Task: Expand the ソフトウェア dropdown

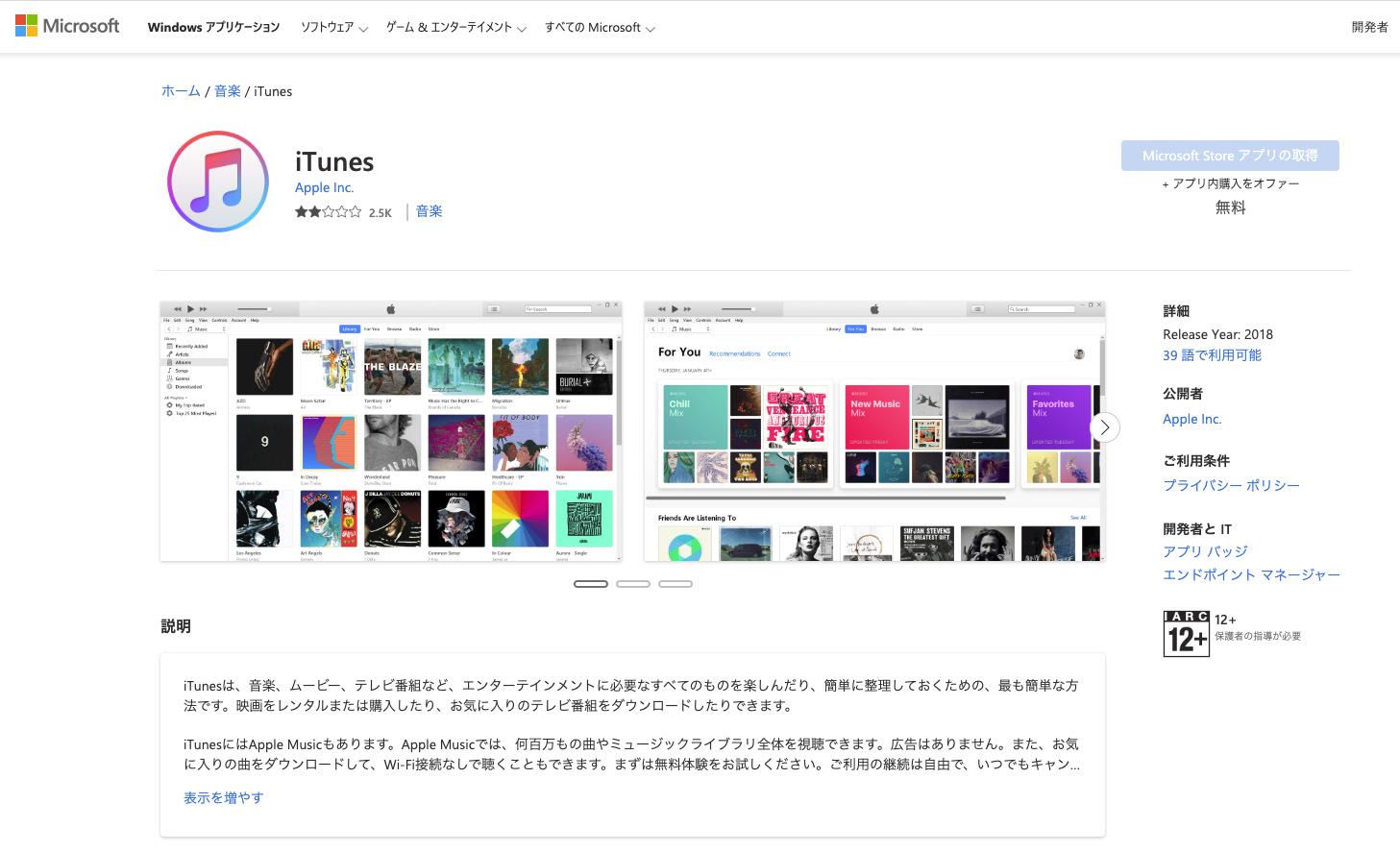Action: pos(334,27)
